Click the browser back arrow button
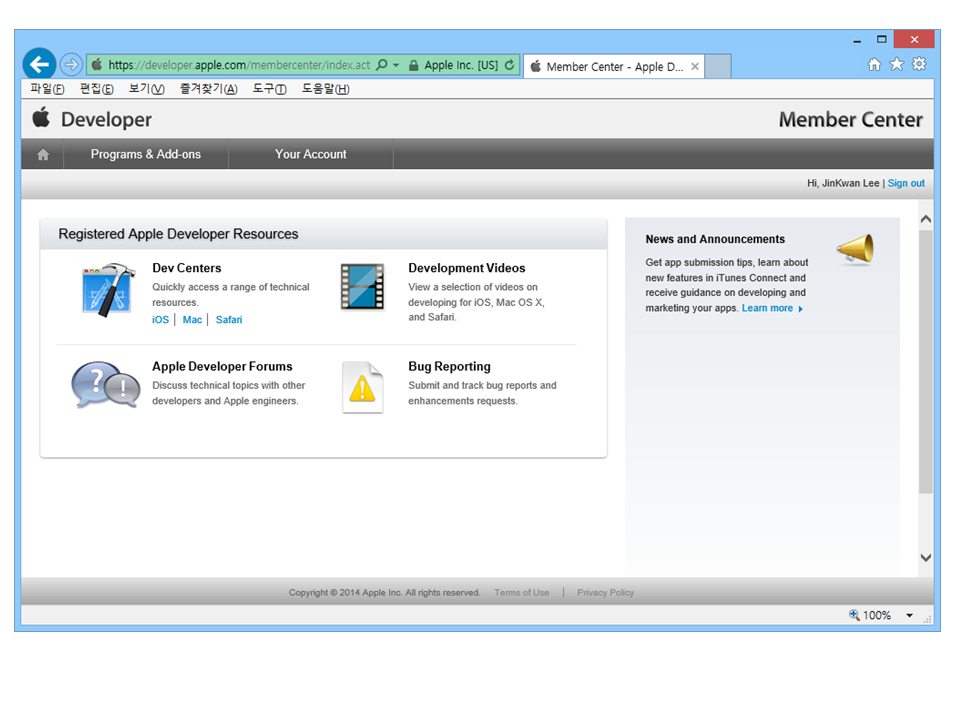The width and height of the screenshot is (960, 720). [x=39, y=65]
